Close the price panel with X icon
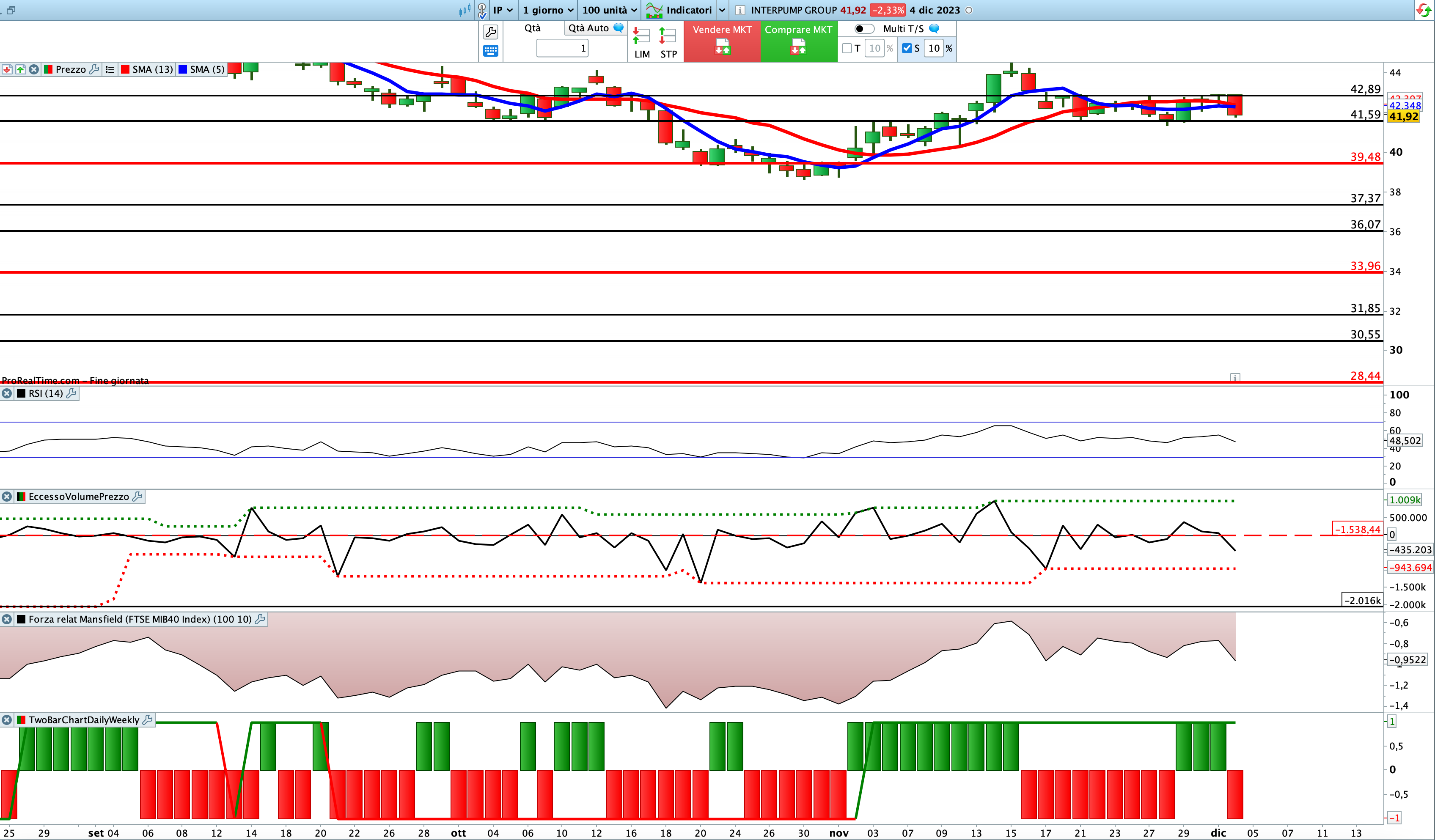 pos(34,69)
